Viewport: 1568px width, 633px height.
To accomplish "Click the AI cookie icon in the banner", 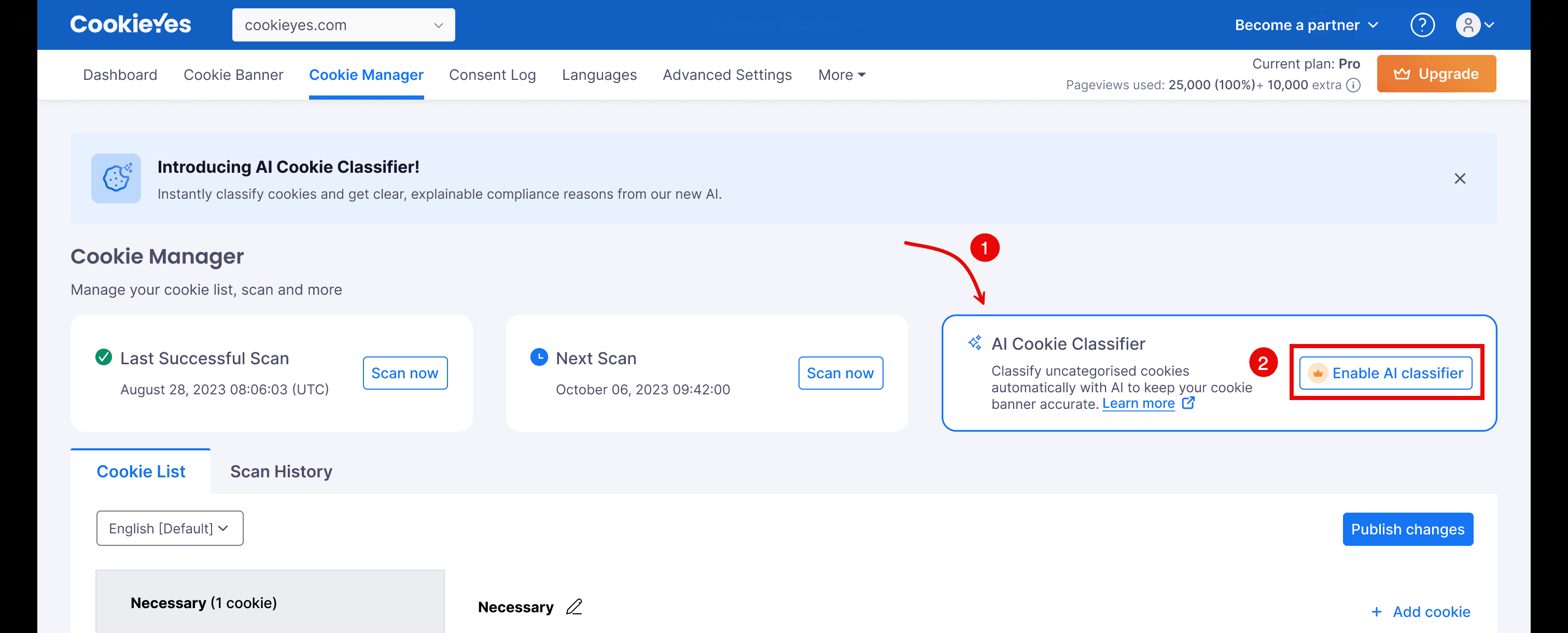I will click(x=116, y=178).
